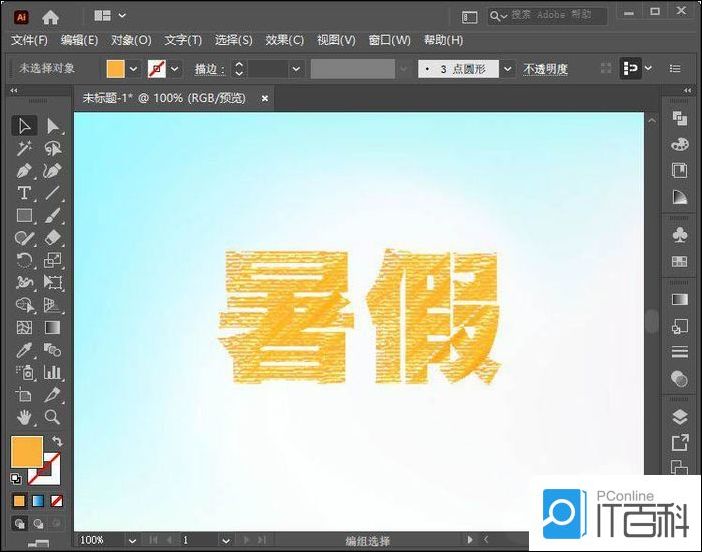
Task: Expand the align options dropdown arrow
Action: tap(648, 68)
